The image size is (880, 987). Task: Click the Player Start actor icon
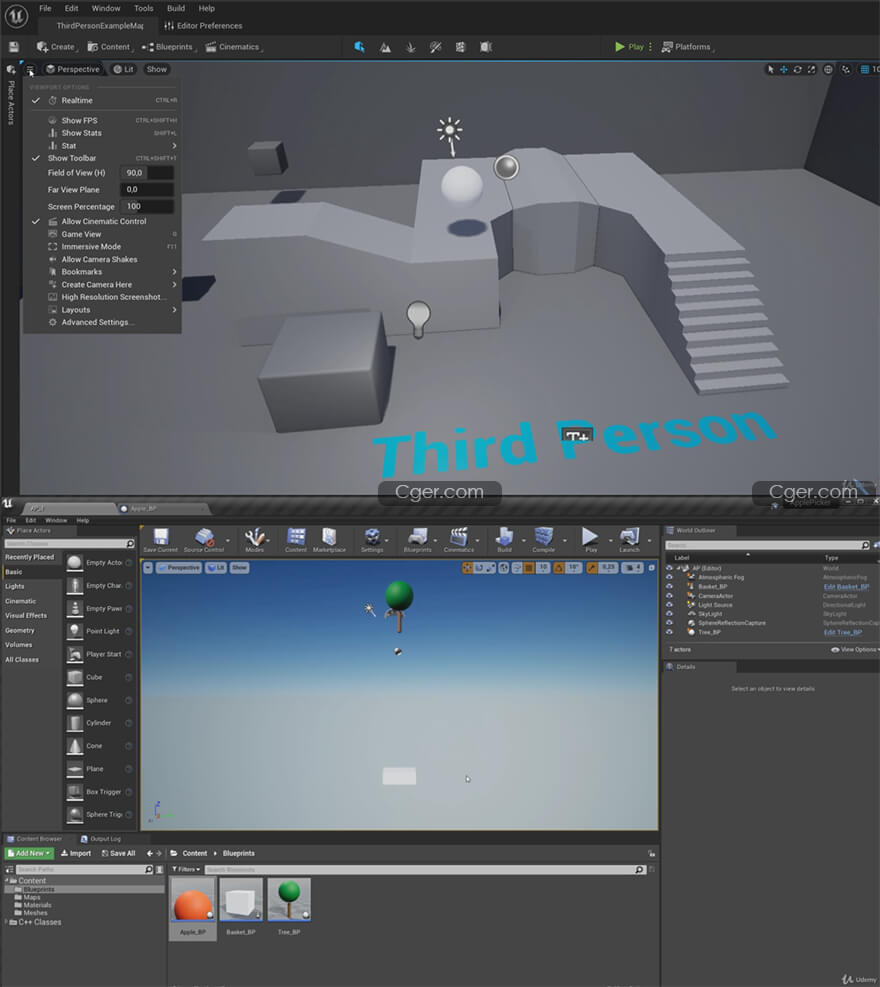75,655
